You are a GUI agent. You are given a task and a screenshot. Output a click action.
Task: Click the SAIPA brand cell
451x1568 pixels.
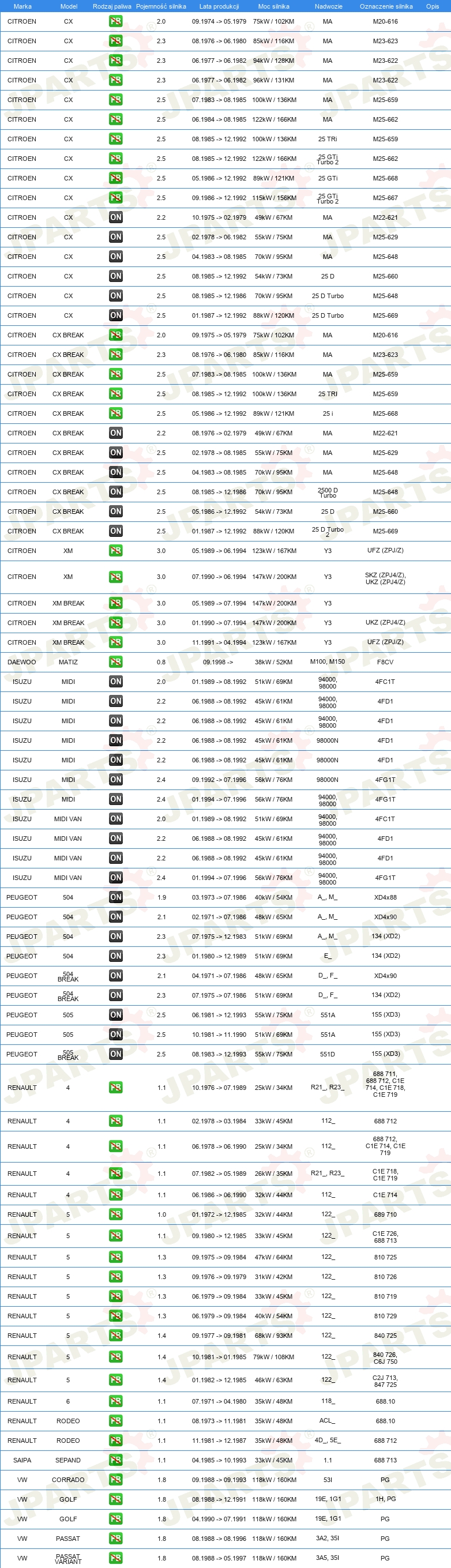(22, 1460)
